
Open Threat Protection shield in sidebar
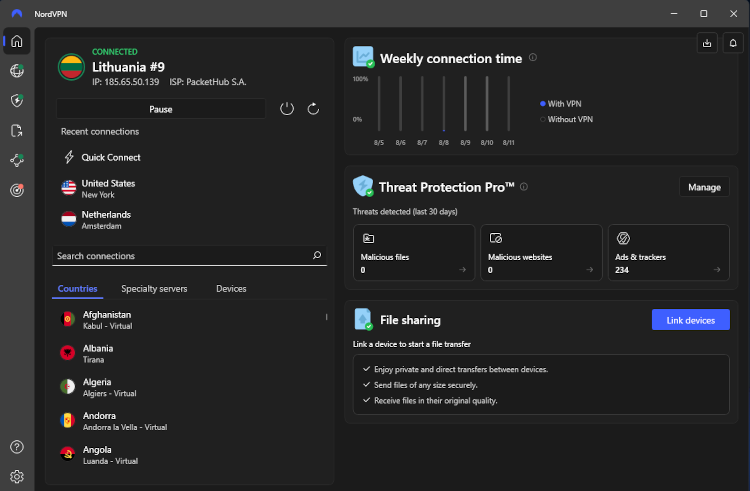17,100
